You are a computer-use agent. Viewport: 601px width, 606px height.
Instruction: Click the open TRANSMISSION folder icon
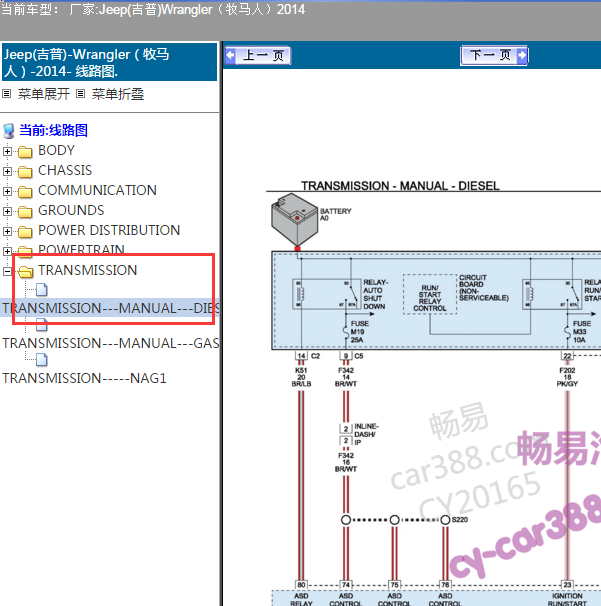pos(26,272)
